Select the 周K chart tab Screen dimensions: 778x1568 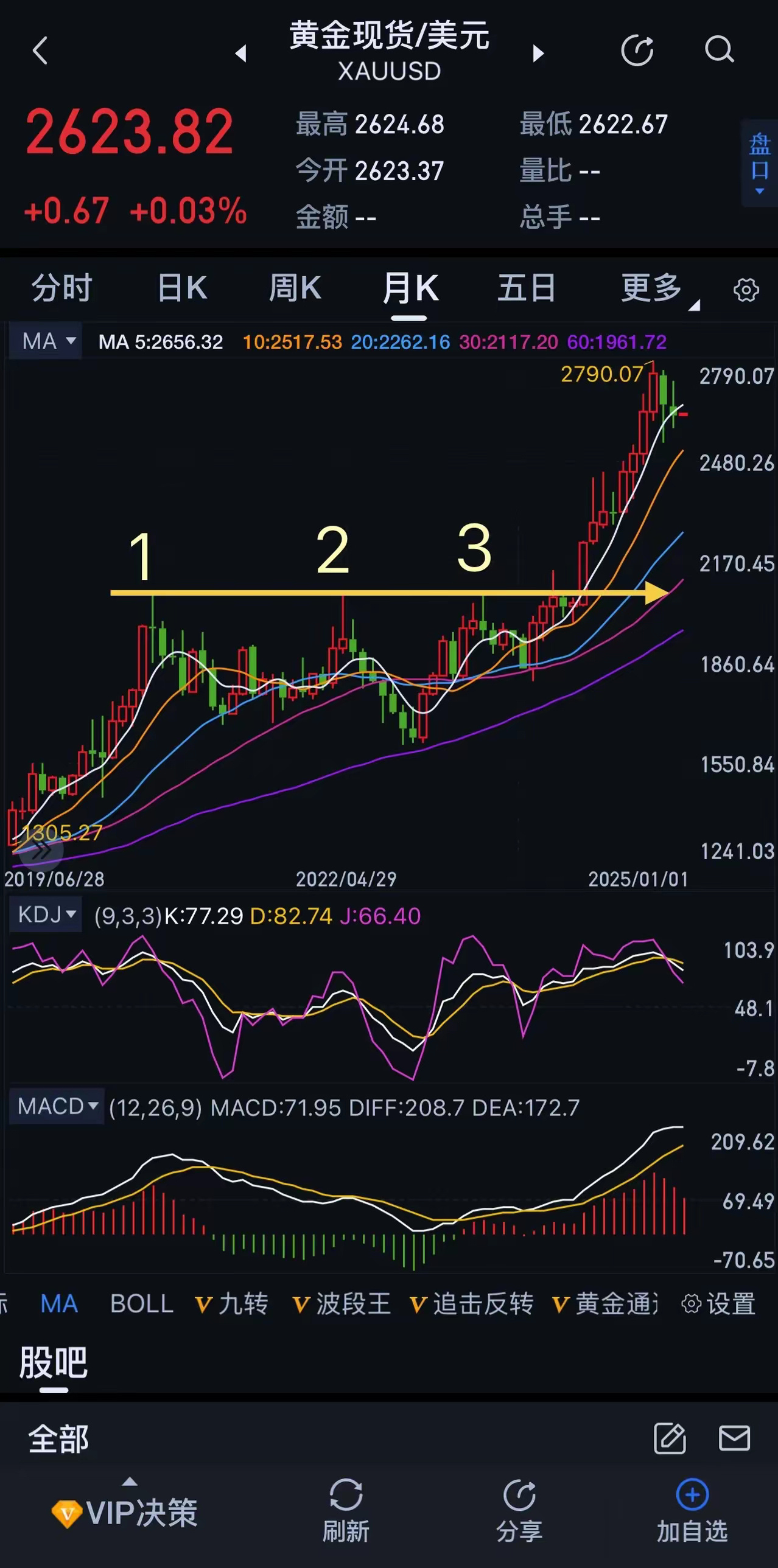point(295,288)
